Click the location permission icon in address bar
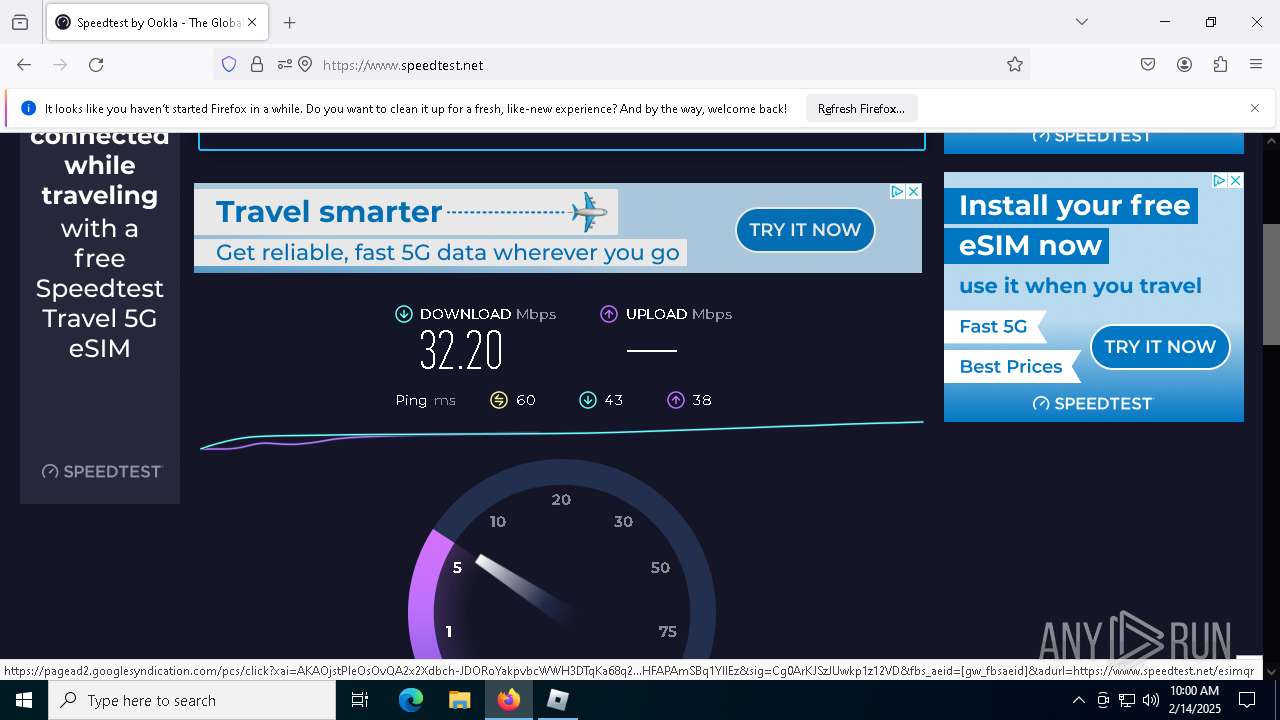This screenshot has width=1280, height=720. click(x=306, y=65)
